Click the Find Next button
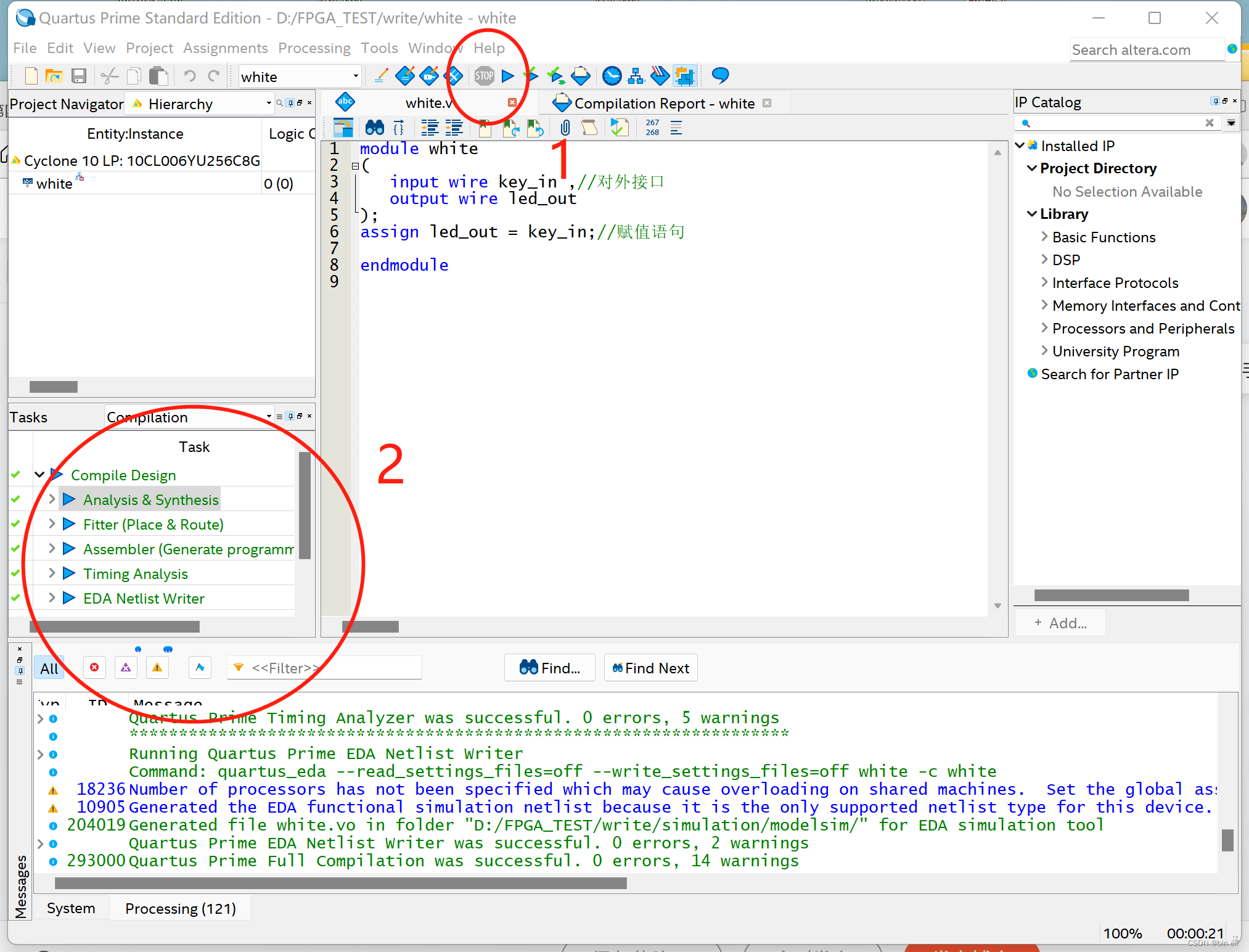Image resolution: width=1249 pixels, height=952 pixels. (x=650, y=668)
